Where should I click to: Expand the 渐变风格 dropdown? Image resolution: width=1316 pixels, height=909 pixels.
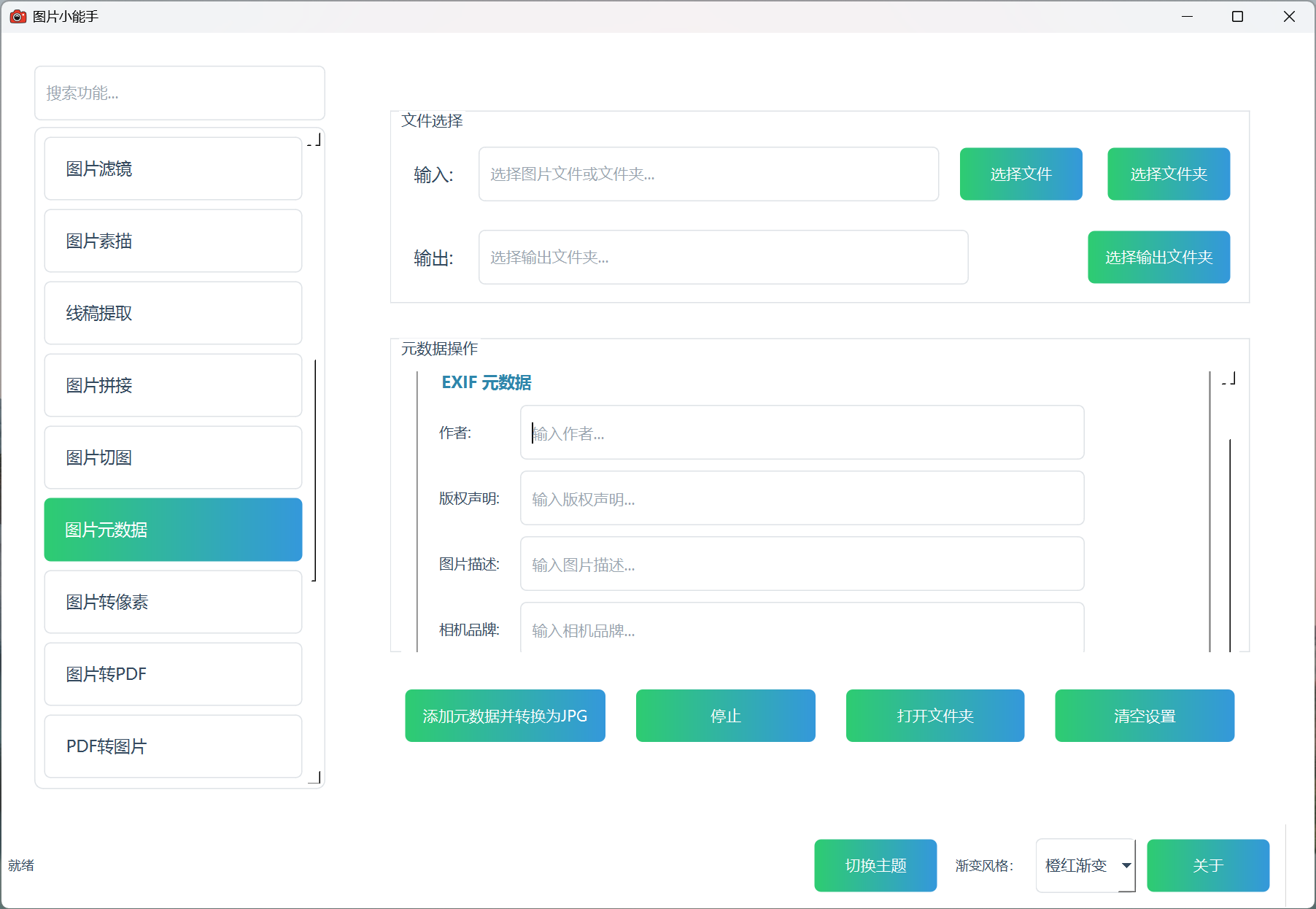pyautogui.click(x=1085, y=865)
